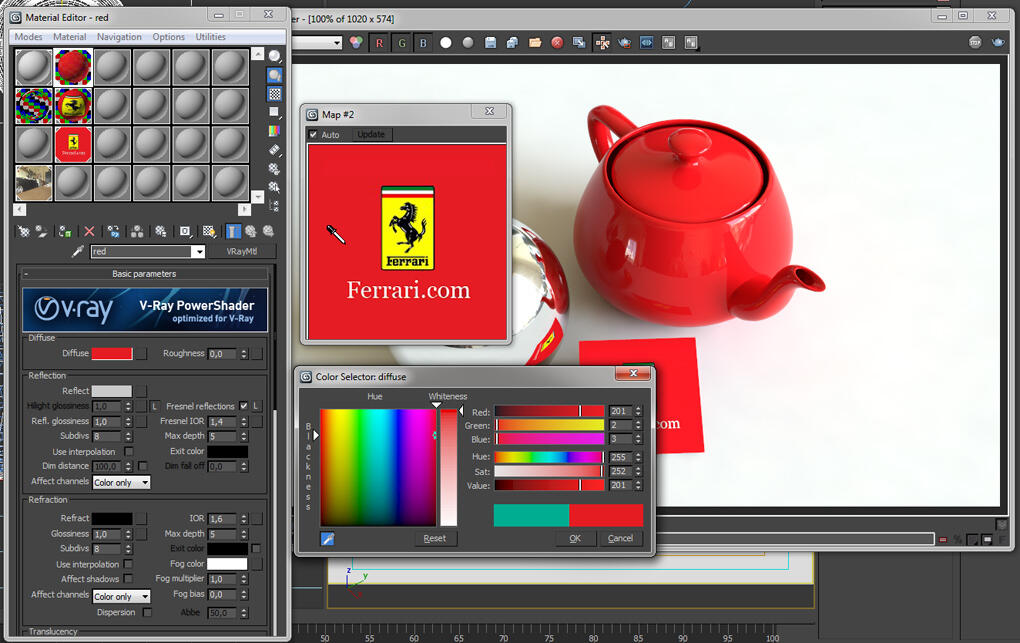
Task: Select the Ferrari logo material sample slot
Action: (x=73, y=145)
